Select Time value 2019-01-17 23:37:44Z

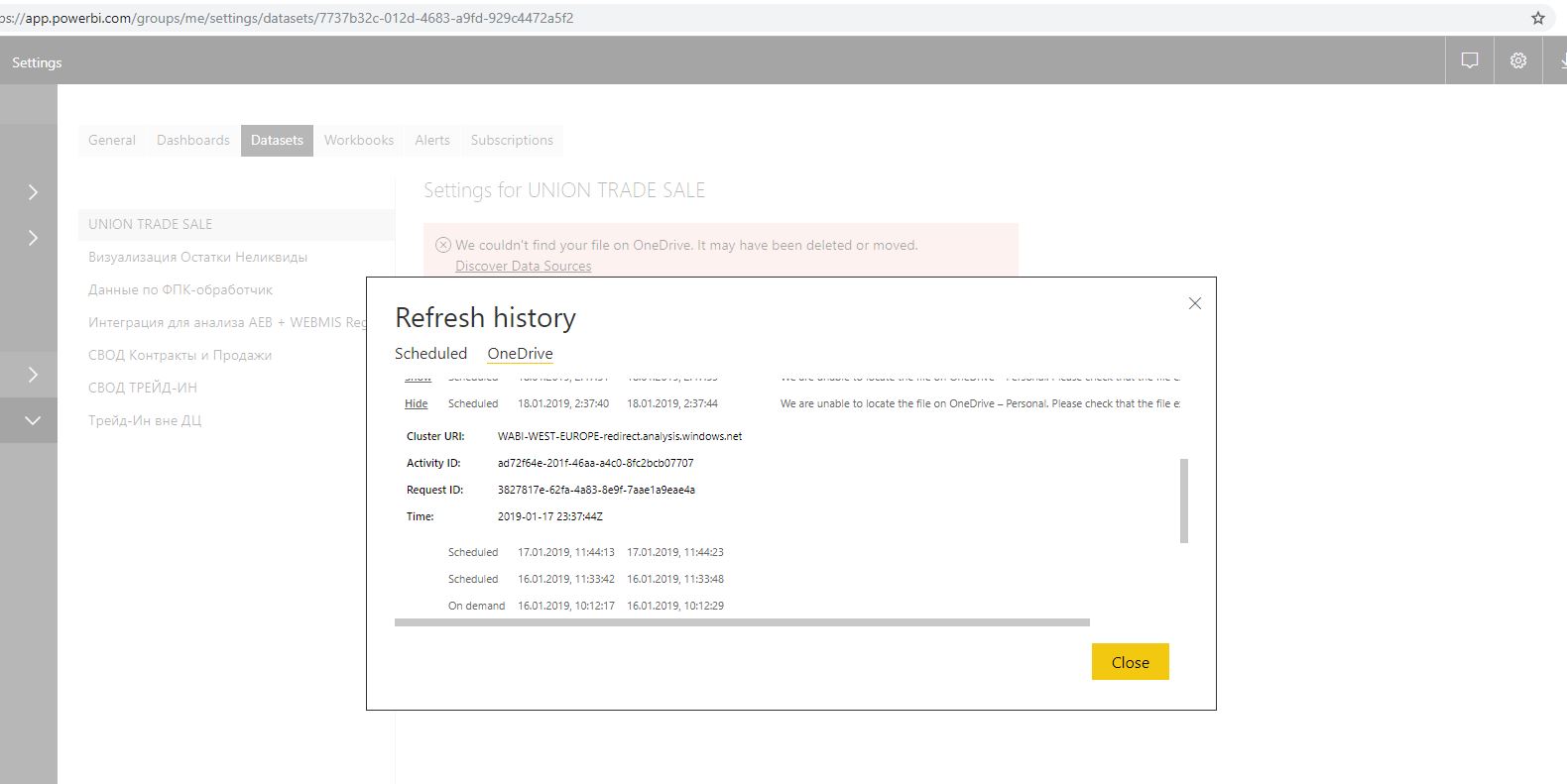(x=550, y=516)
